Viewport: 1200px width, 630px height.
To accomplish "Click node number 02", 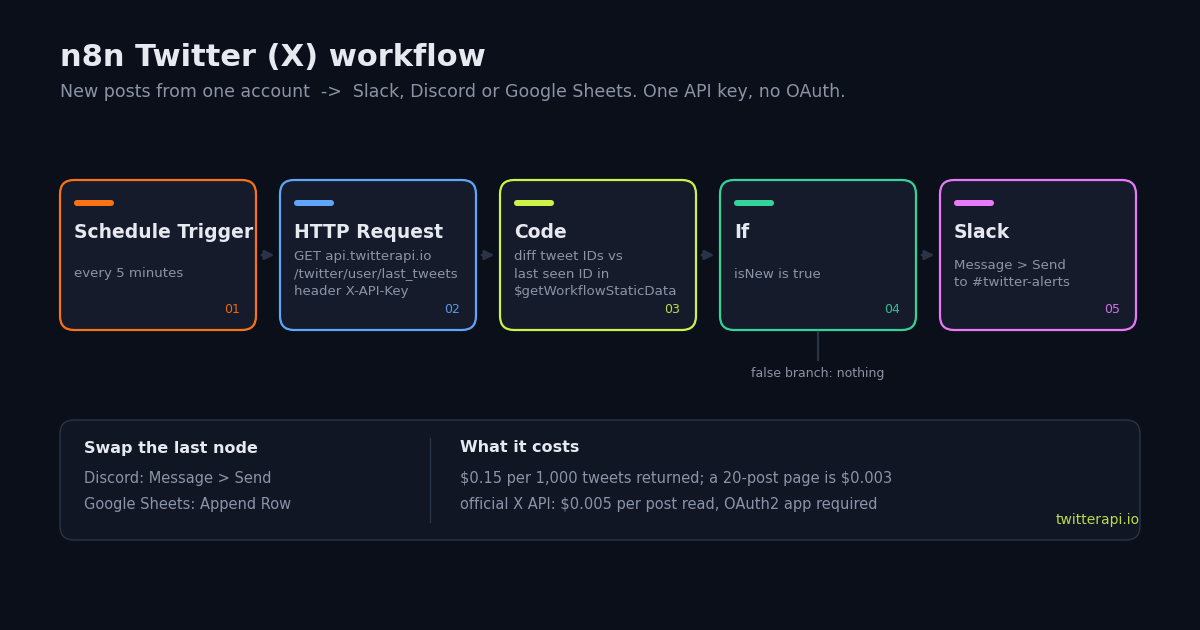I will point(452,310).
